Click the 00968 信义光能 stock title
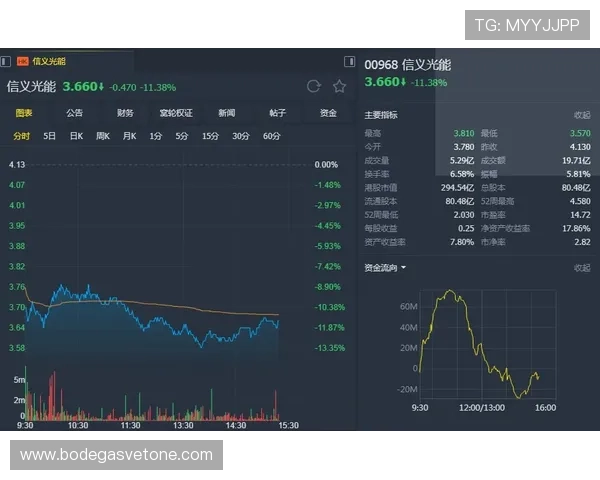Screen dimensions: 600x480 pos(407,65)
